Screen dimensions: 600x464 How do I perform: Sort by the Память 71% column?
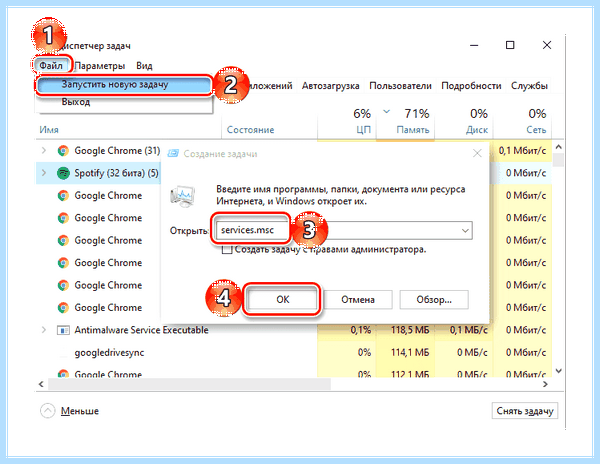tap(406, 122)
